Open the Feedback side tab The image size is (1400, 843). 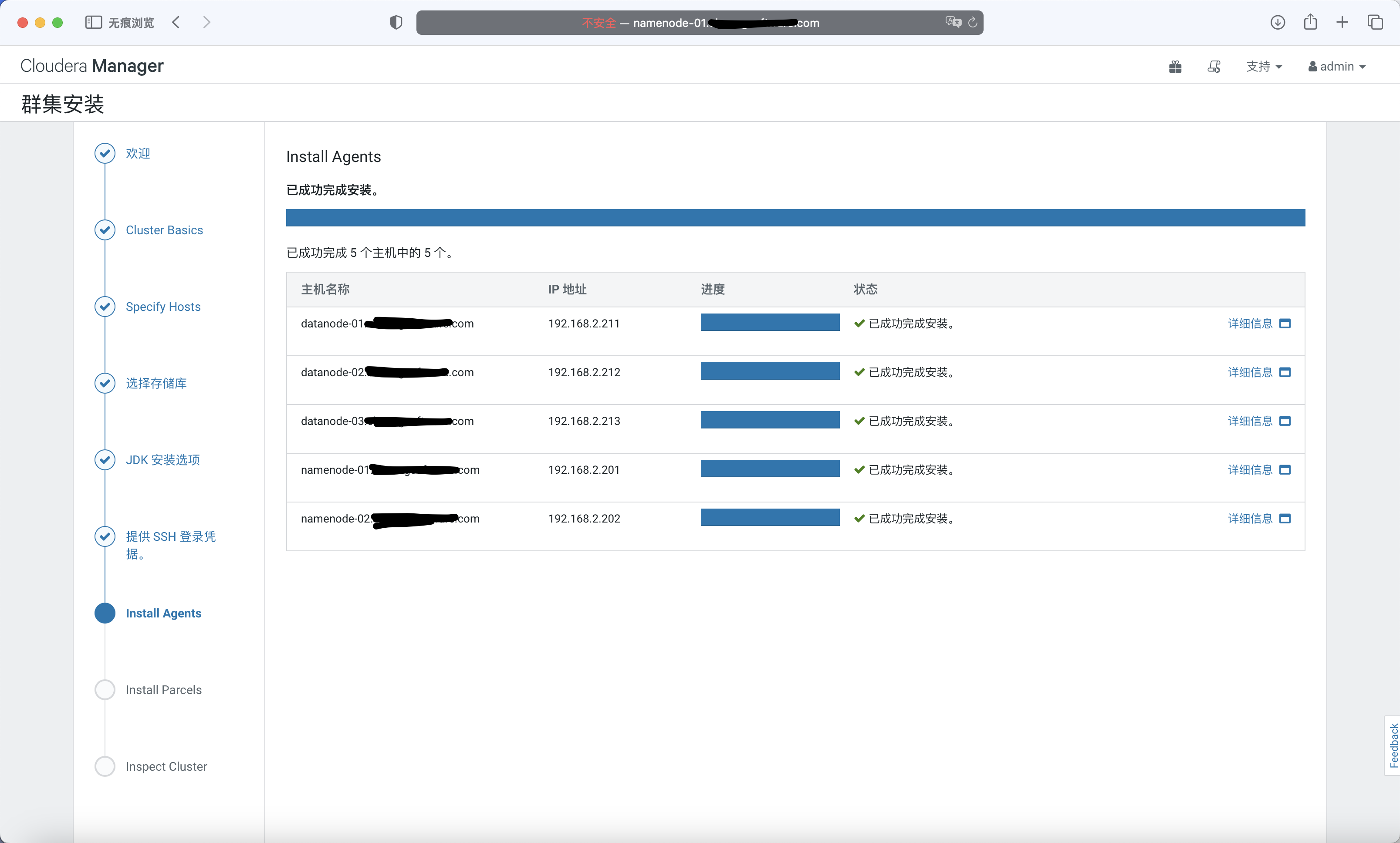[x=1393, y=745]
